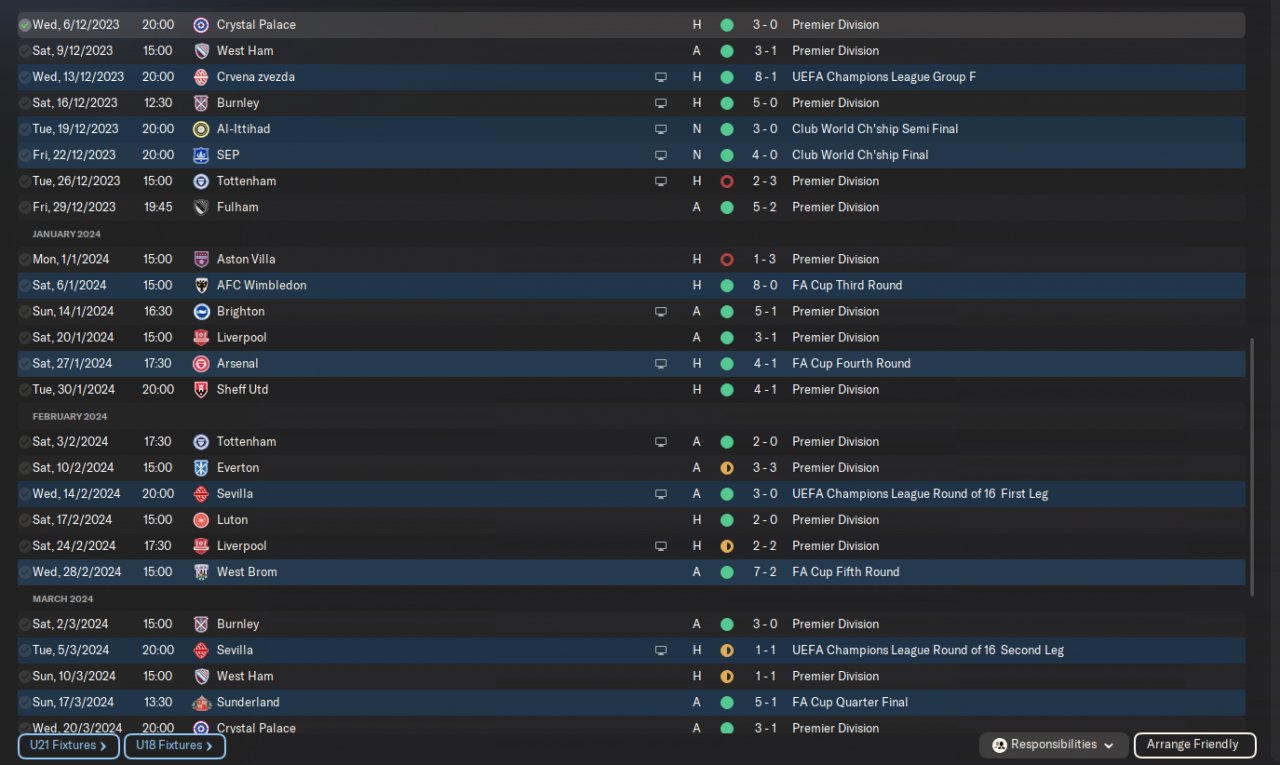Click the red loss indicator for Aston Villa match
1280x765 pixels.
click(727, 259)
